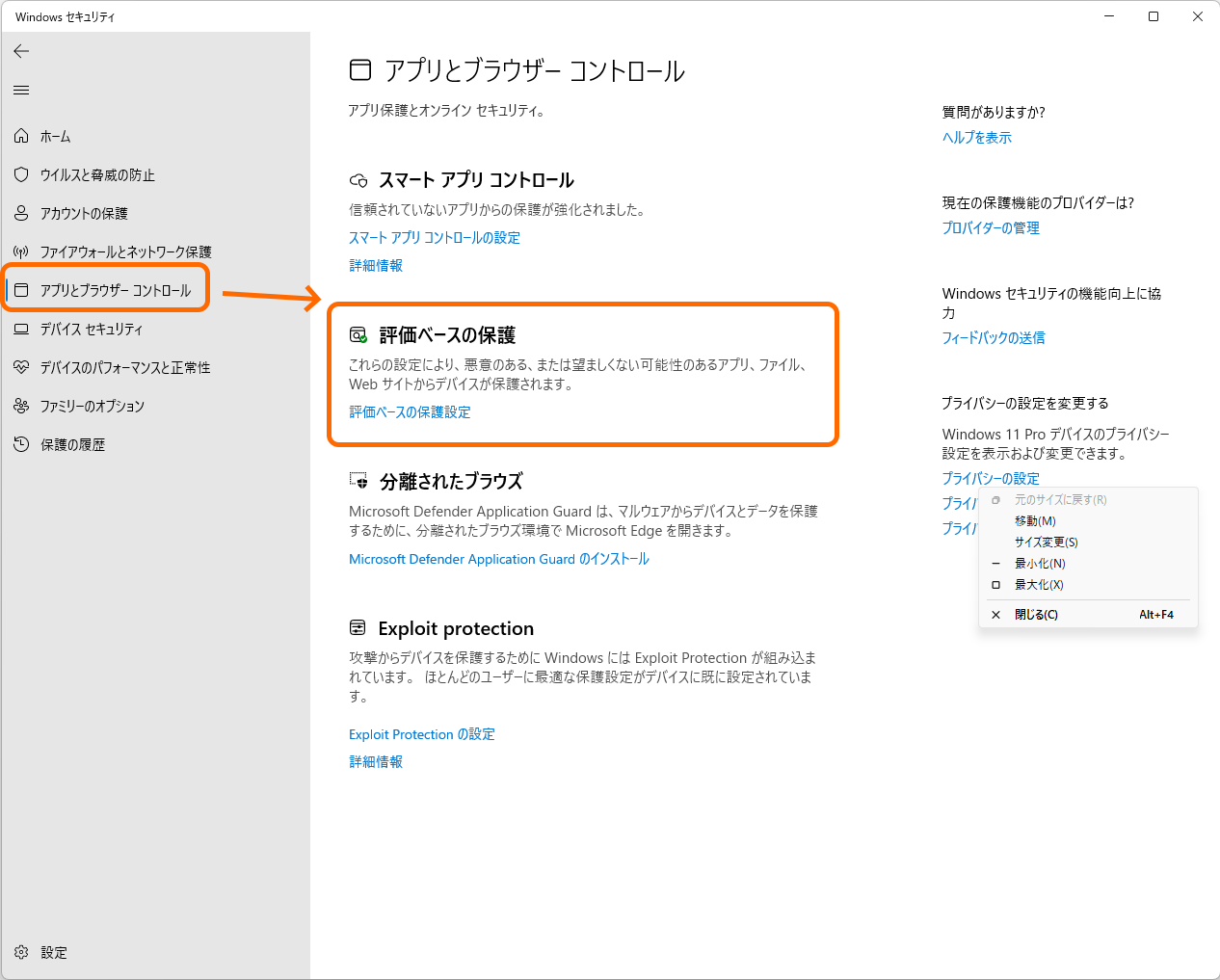This screenshot has width=1220, height=980.
Task: Send feedback via フィードバックの送信
Action: 994,337
